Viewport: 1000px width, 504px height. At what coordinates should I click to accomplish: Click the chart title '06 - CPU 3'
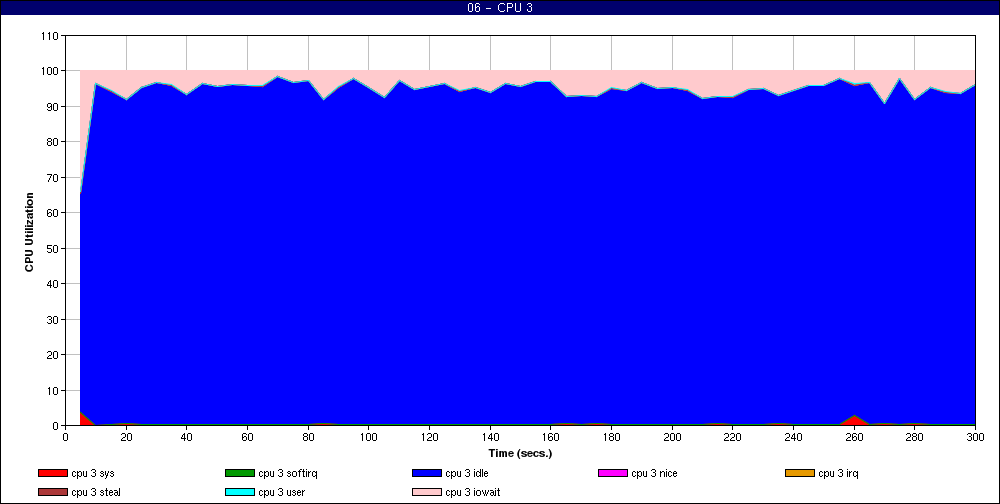coord(499,8)
